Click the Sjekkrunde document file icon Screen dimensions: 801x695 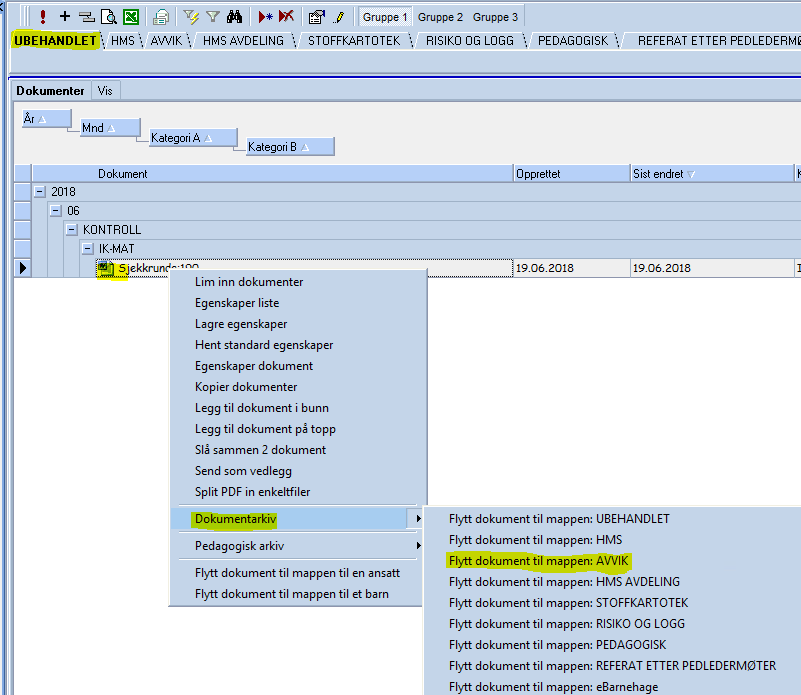[105, 268]
